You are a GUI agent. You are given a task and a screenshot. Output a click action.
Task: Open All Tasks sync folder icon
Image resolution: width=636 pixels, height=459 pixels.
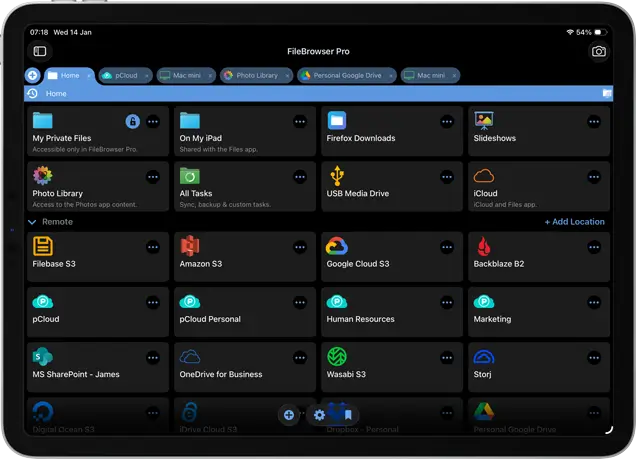point(189,176)
